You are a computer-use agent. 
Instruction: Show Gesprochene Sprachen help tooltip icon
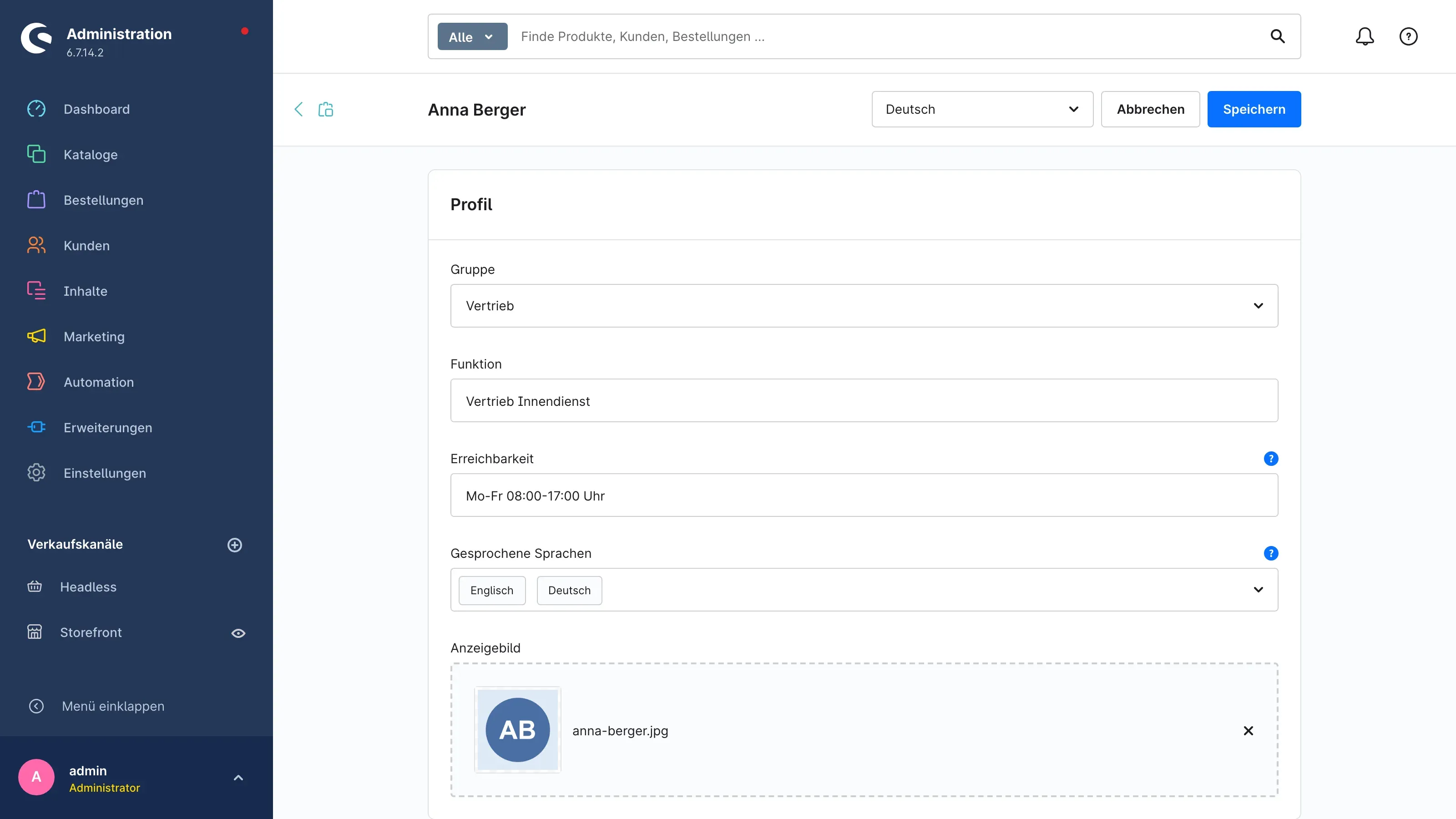1271,553
